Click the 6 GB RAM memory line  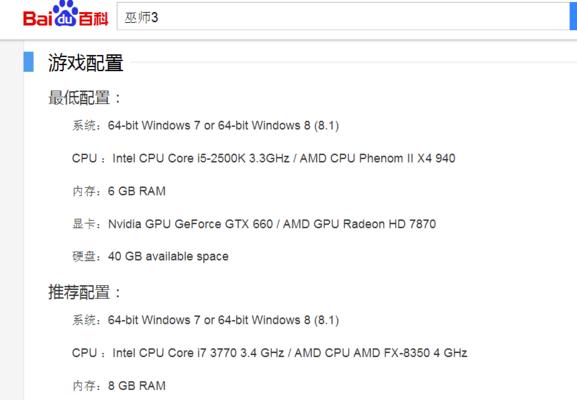[119, 191]
